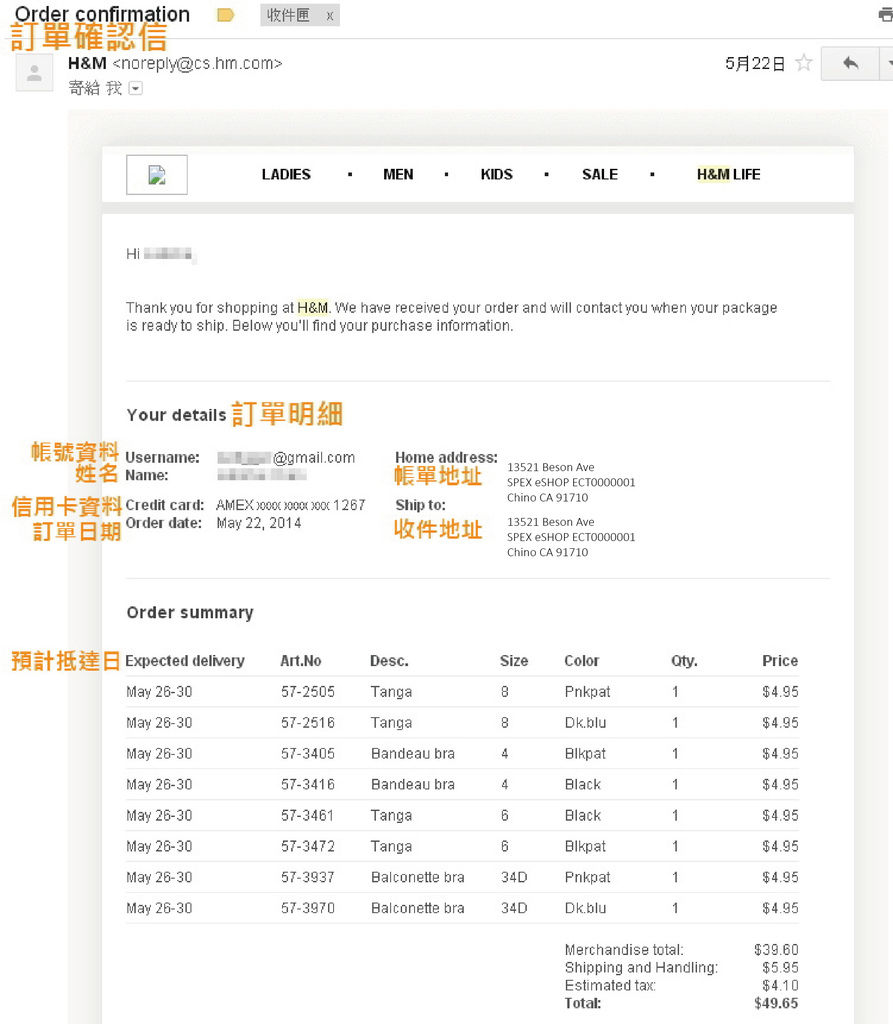
Task: Click the Ship to label
Action: (x=421, y=505)
